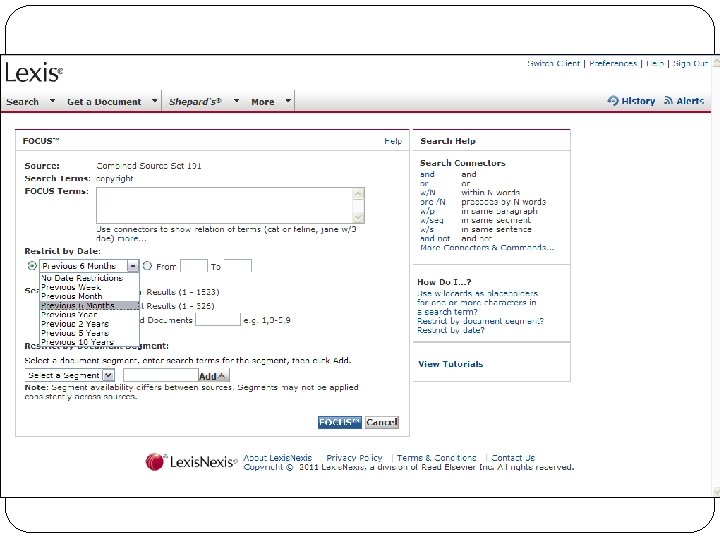The height and width of the screenshot is (540, 720).
Task: Click the More tab
Action: (x=263, y=101)
